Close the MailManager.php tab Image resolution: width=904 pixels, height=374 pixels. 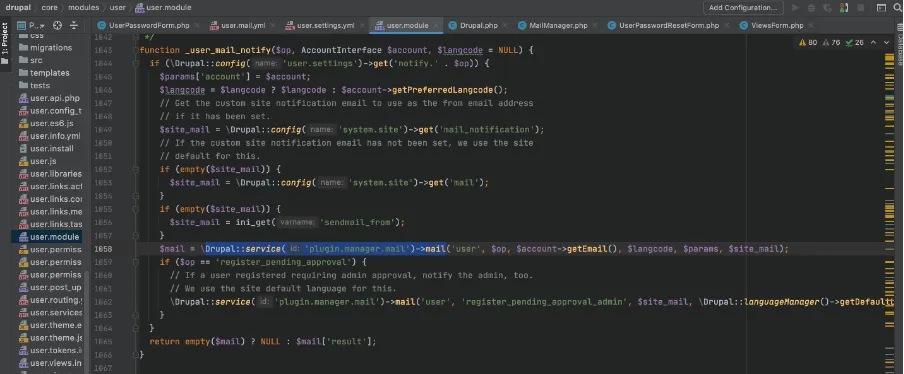click(x=595, y=25)
